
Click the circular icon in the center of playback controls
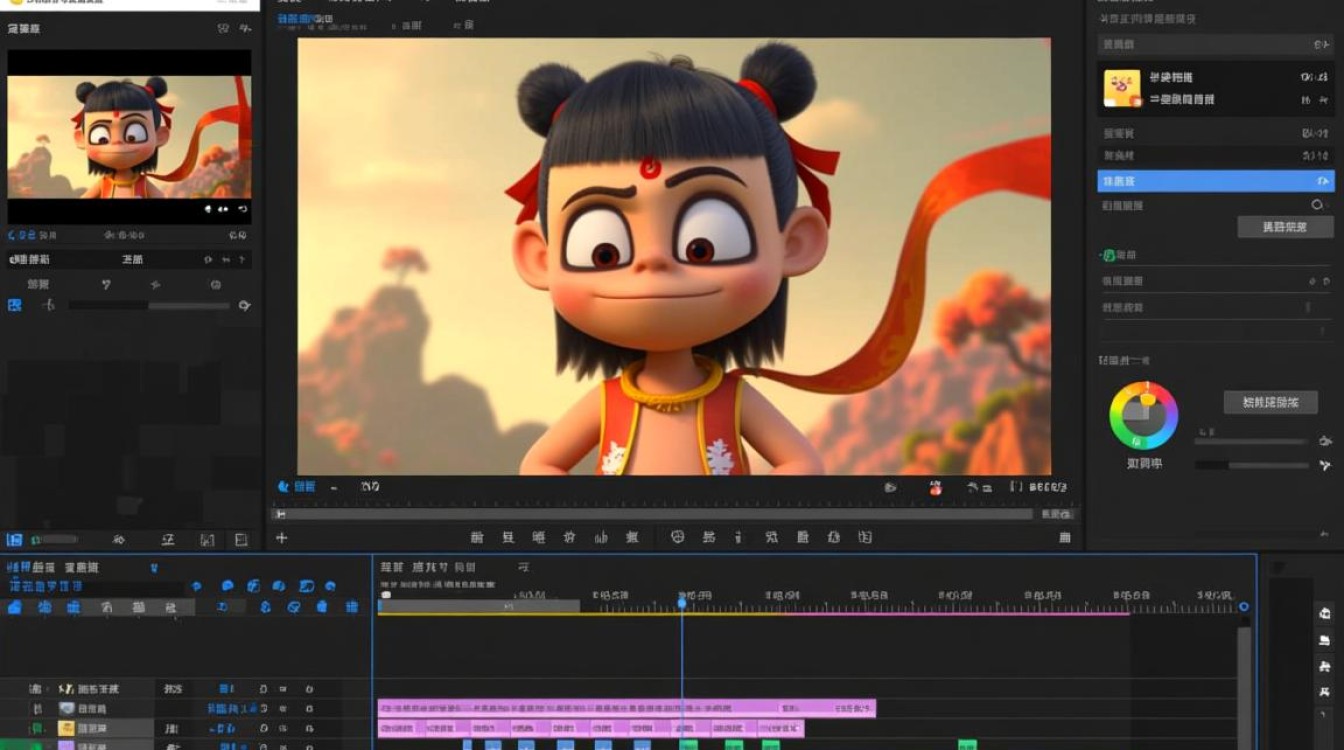tap(677, 537)
